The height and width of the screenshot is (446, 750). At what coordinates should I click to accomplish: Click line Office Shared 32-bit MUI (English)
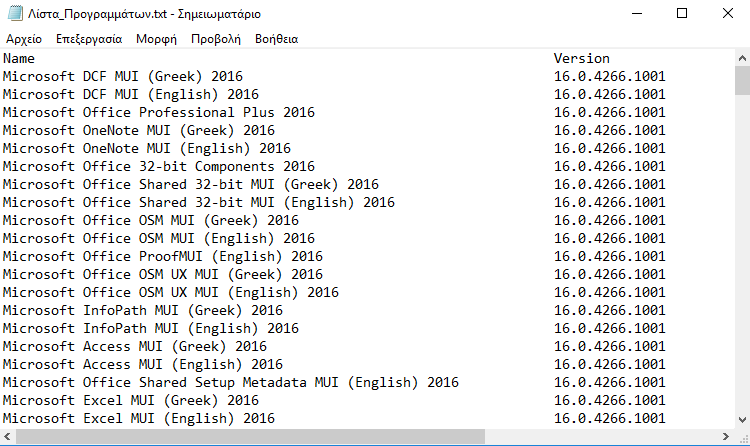tap(199, 202)
